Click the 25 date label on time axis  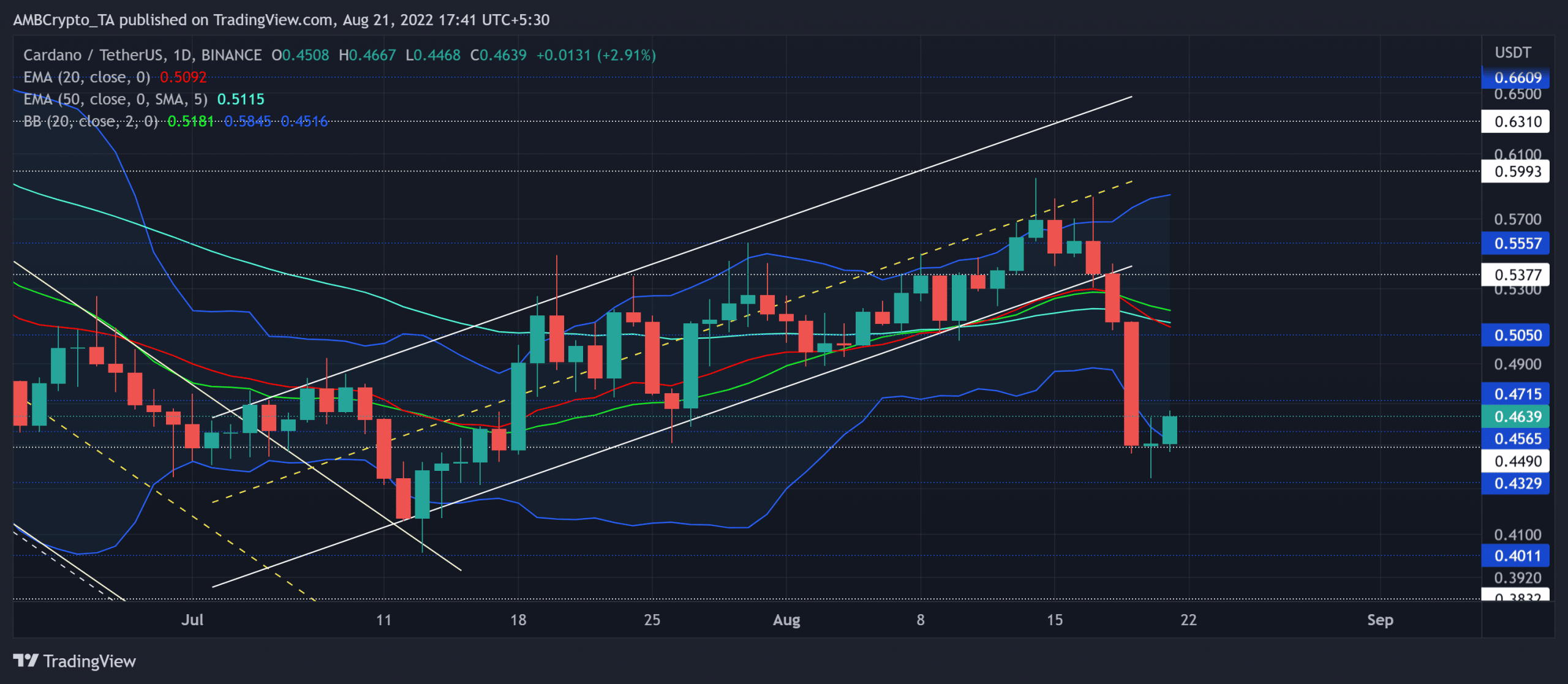[652, 620]
